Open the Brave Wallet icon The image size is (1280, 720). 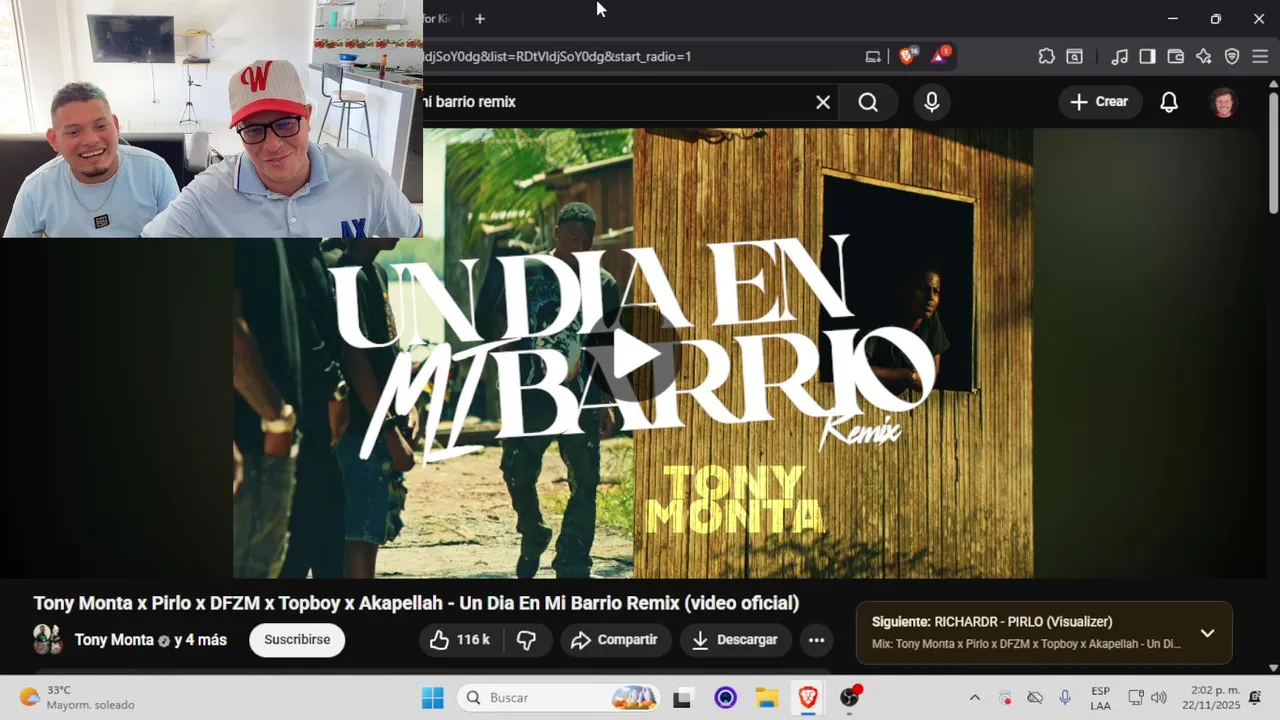click(x=1176, y=56)
